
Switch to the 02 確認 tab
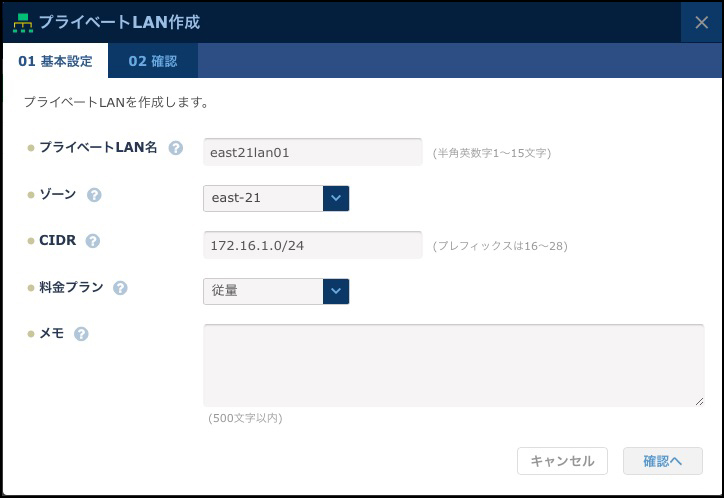click(153, 61)
